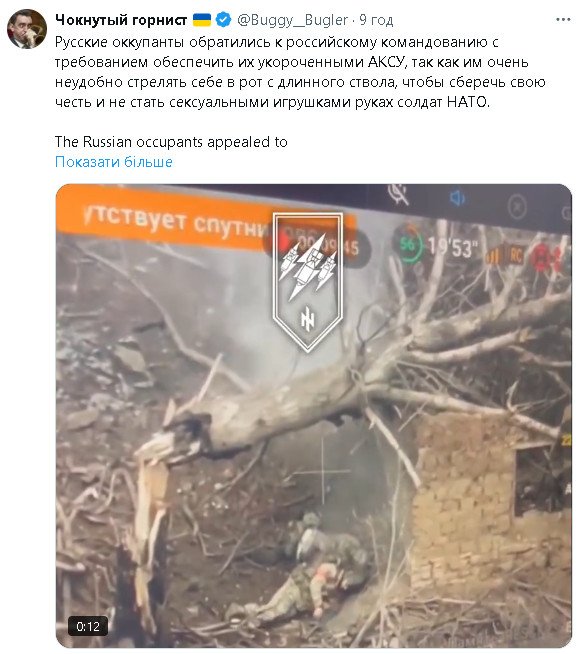Click the author's profile avatar photo
This screenshot has height=654, width=584.
(27, 29)
